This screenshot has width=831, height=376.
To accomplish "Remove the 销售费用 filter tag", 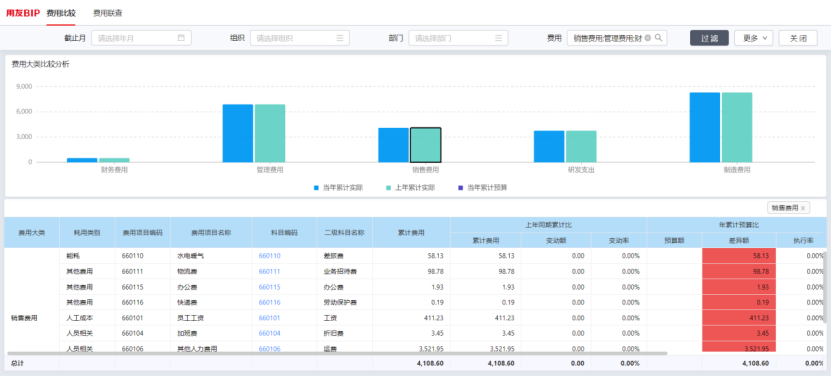I will click(803, 208).
